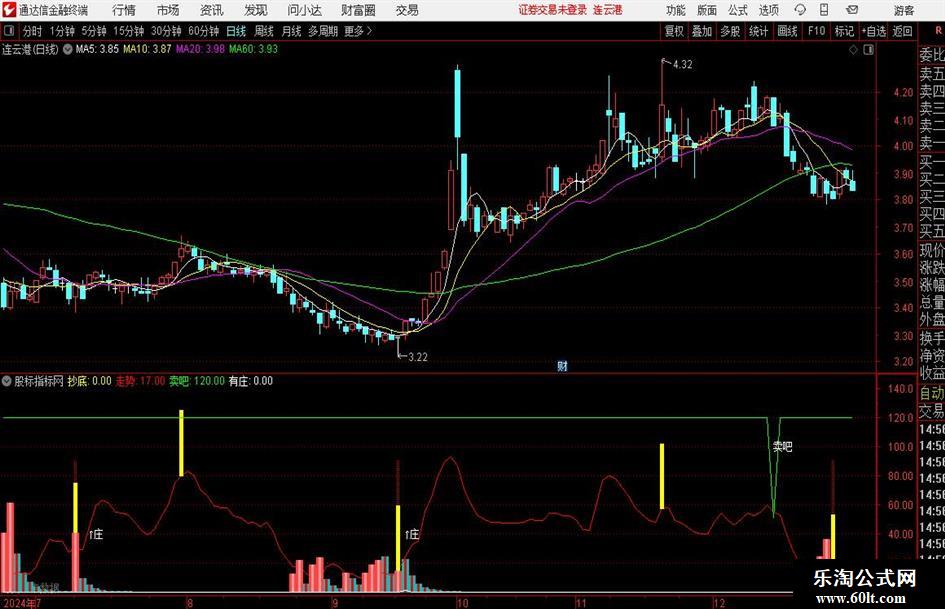Open the 选项 menu
Image resolution: width=945 pixels, height=609 pixels.
(x=768, y=10)
